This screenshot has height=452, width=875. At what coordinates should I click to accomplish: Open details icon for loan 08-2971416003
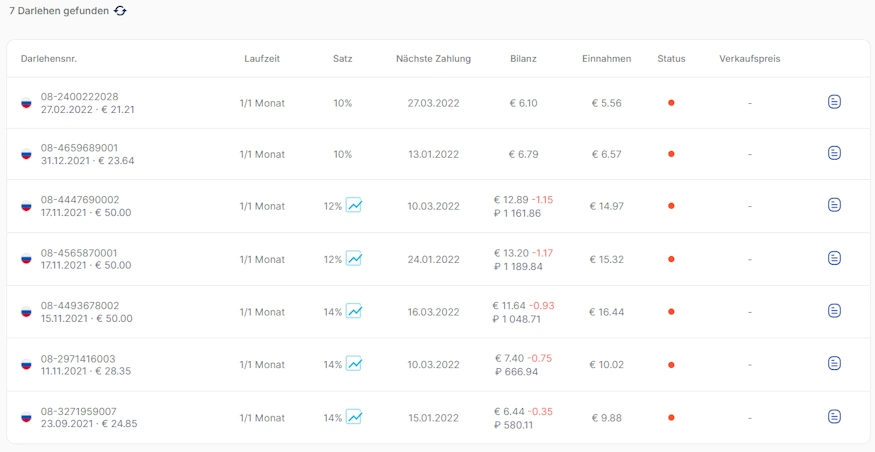pyautogui.click(x=834, y=363)
